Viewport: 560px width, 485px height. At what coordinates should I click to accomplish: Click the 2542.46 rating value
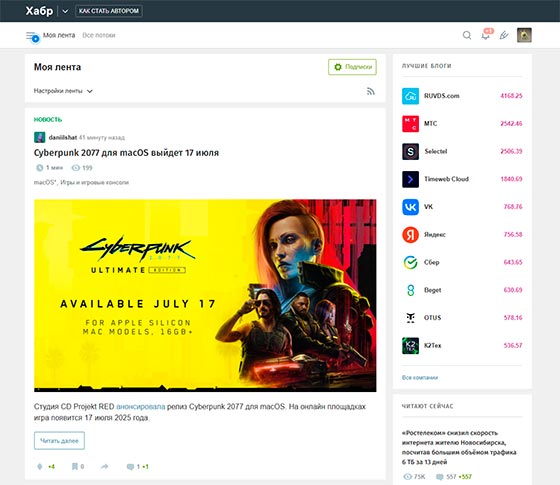(x=511, y=124)
